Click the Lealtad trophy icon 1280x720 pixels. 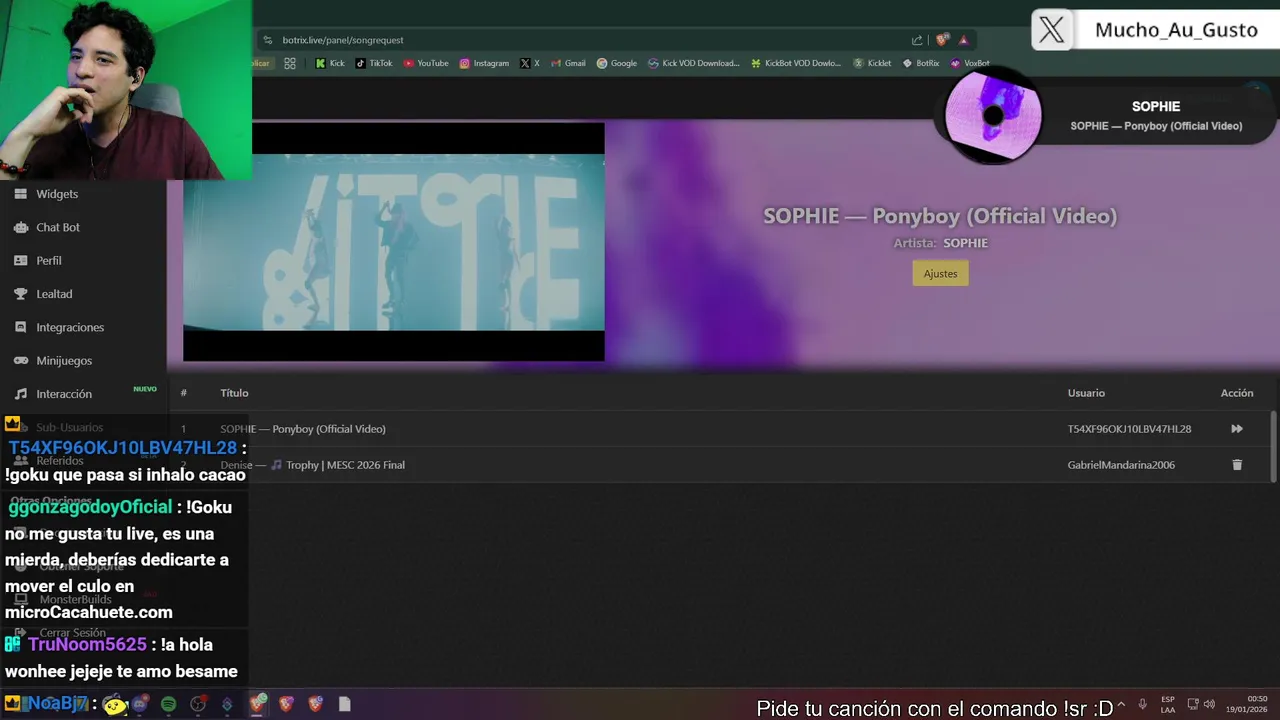coord(20,294)
